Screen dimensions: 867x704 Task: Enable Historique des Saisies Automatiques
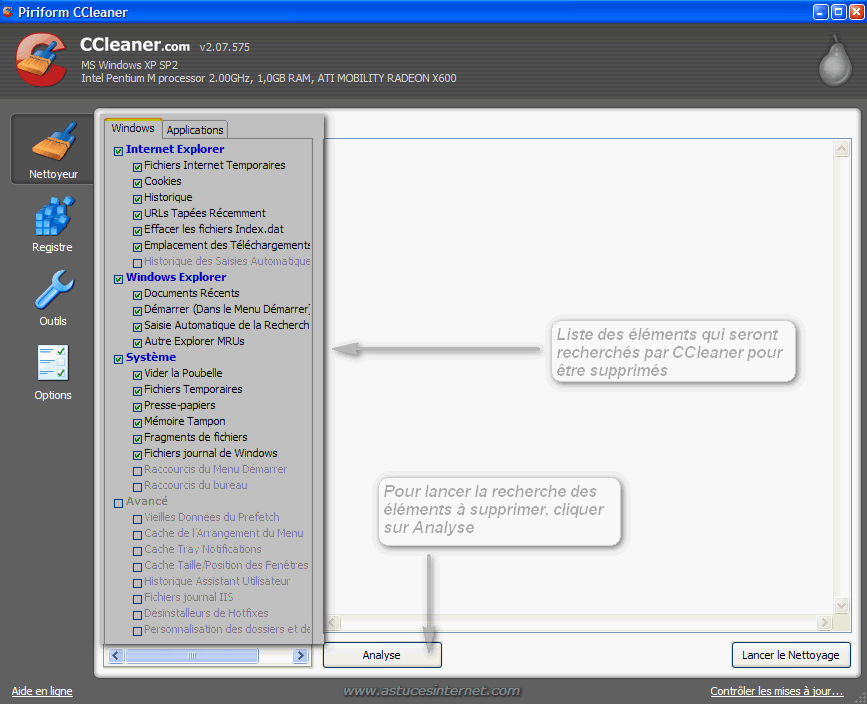[x=137, y=263]
